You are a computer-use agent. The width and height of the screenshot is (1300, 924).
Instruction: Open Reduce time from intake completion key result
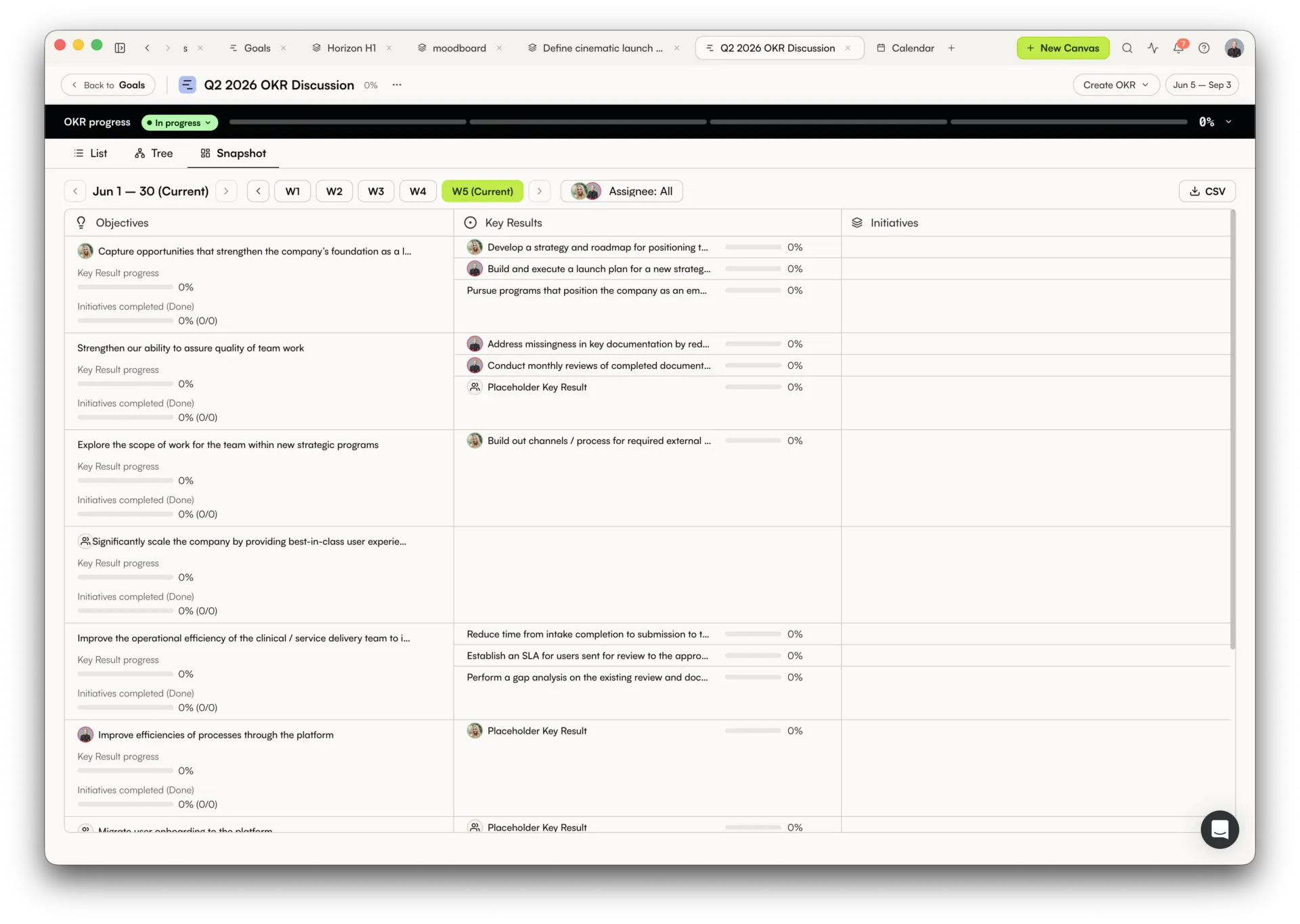(x=588, y=634)
